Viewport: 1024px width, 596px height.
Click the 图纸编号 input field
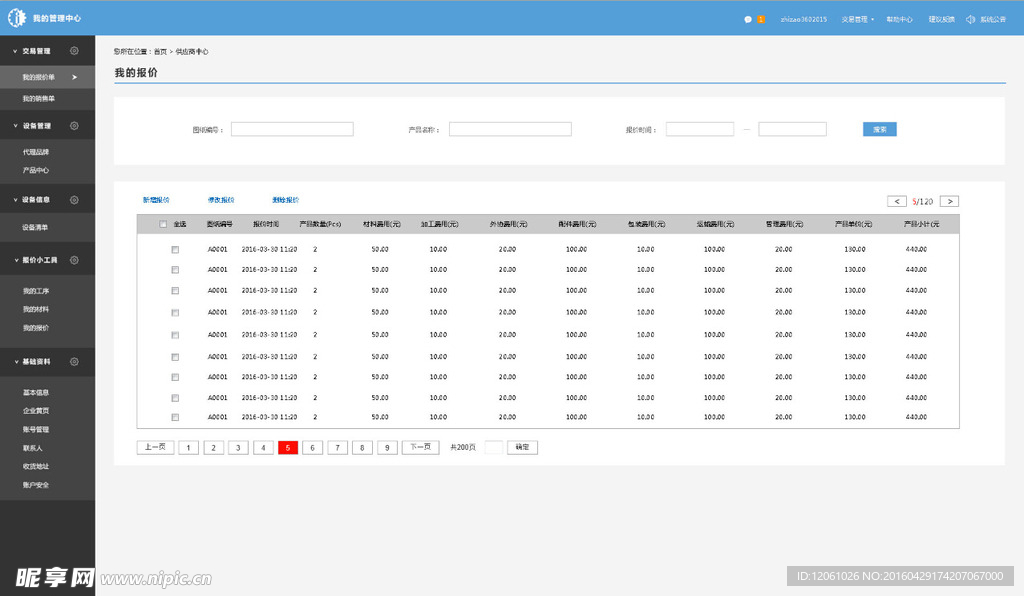[x=292, y=129]
